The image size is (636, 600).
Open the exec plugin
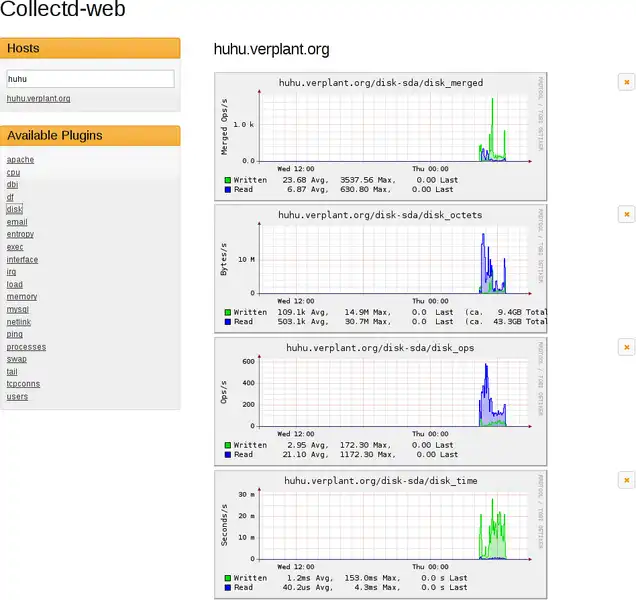pyautogui.click(x=15, y=247)
